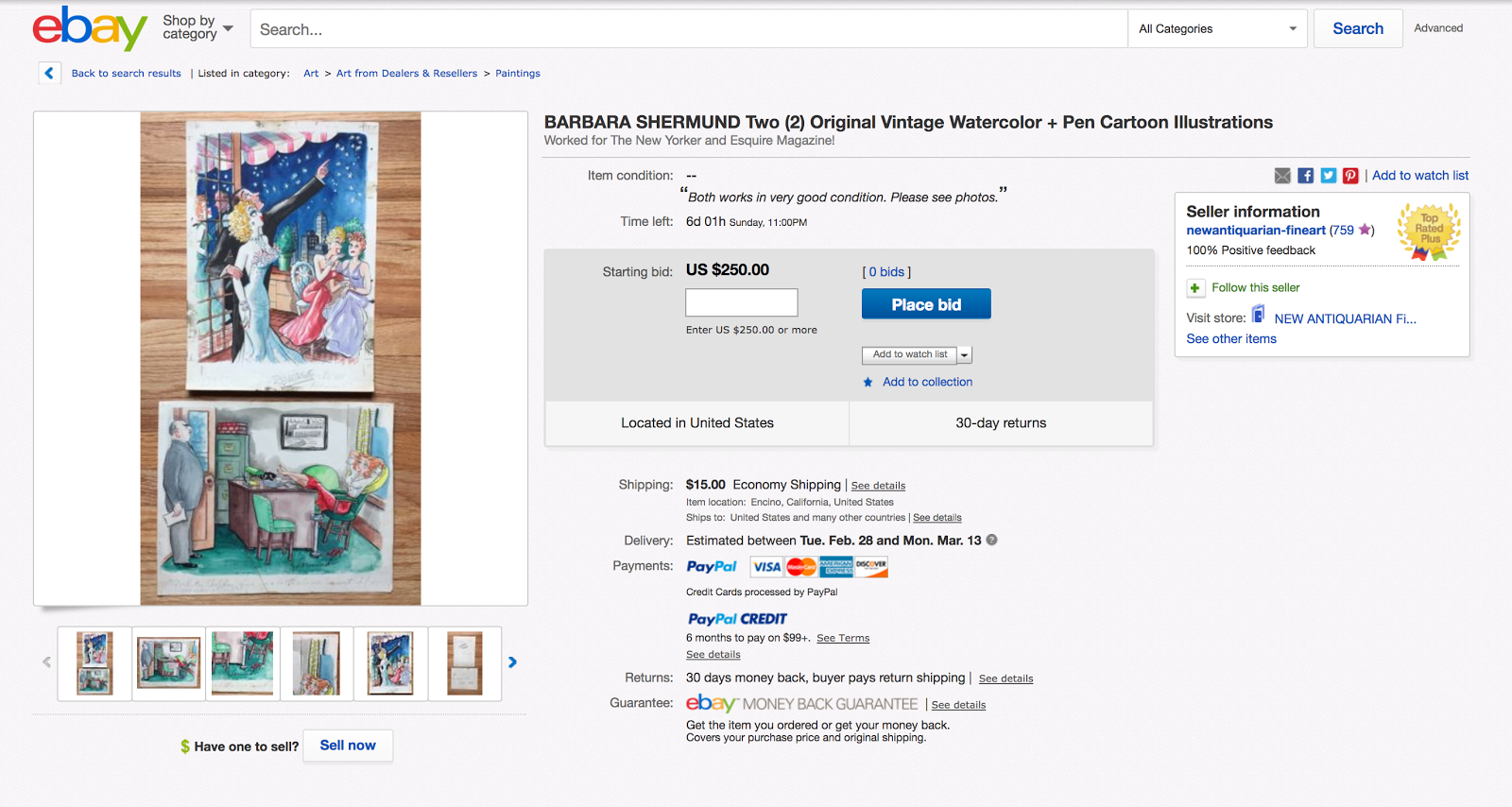Go to Art breadcrumb category
Viewport: 1512px width, 807px height.
pos(311,74)
